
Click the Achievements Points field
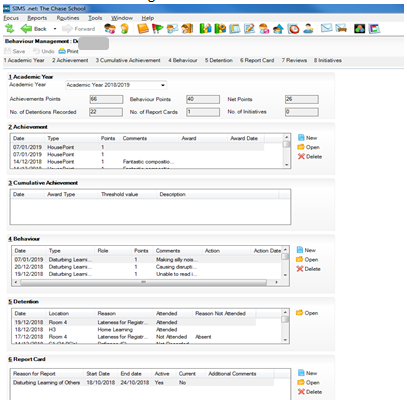(106, 99)
